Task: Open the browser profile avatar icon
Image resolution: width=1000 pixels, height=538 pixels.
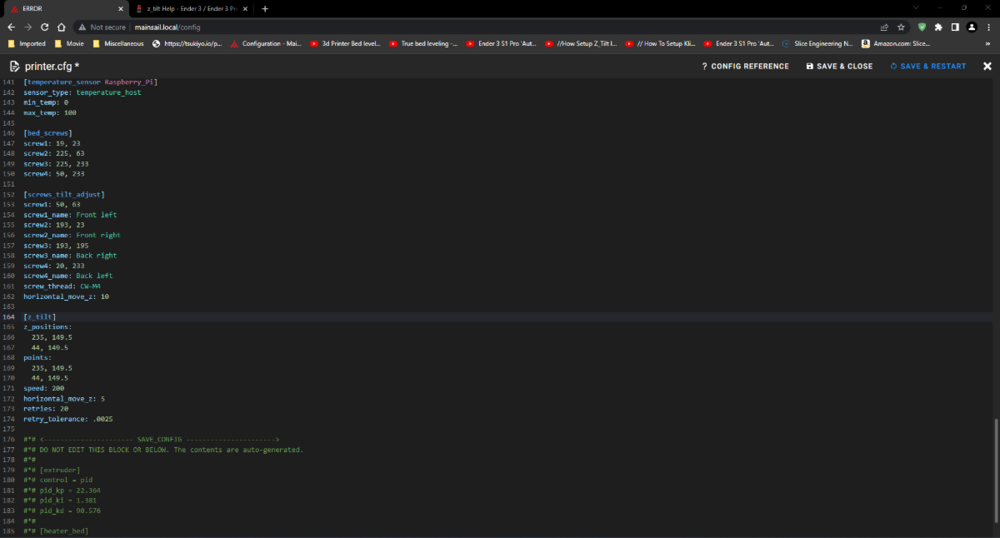Action: point(971,27)
